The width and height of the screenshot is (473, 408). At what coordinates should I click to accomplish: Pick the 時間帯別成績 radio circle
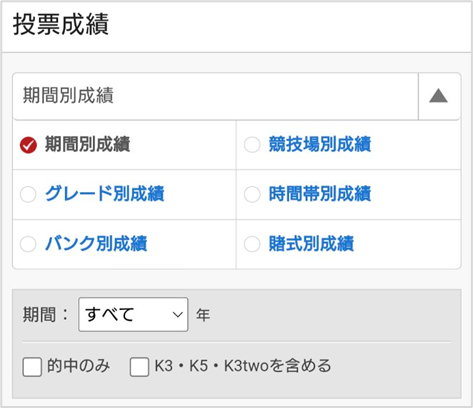click(x=252, y=194)
